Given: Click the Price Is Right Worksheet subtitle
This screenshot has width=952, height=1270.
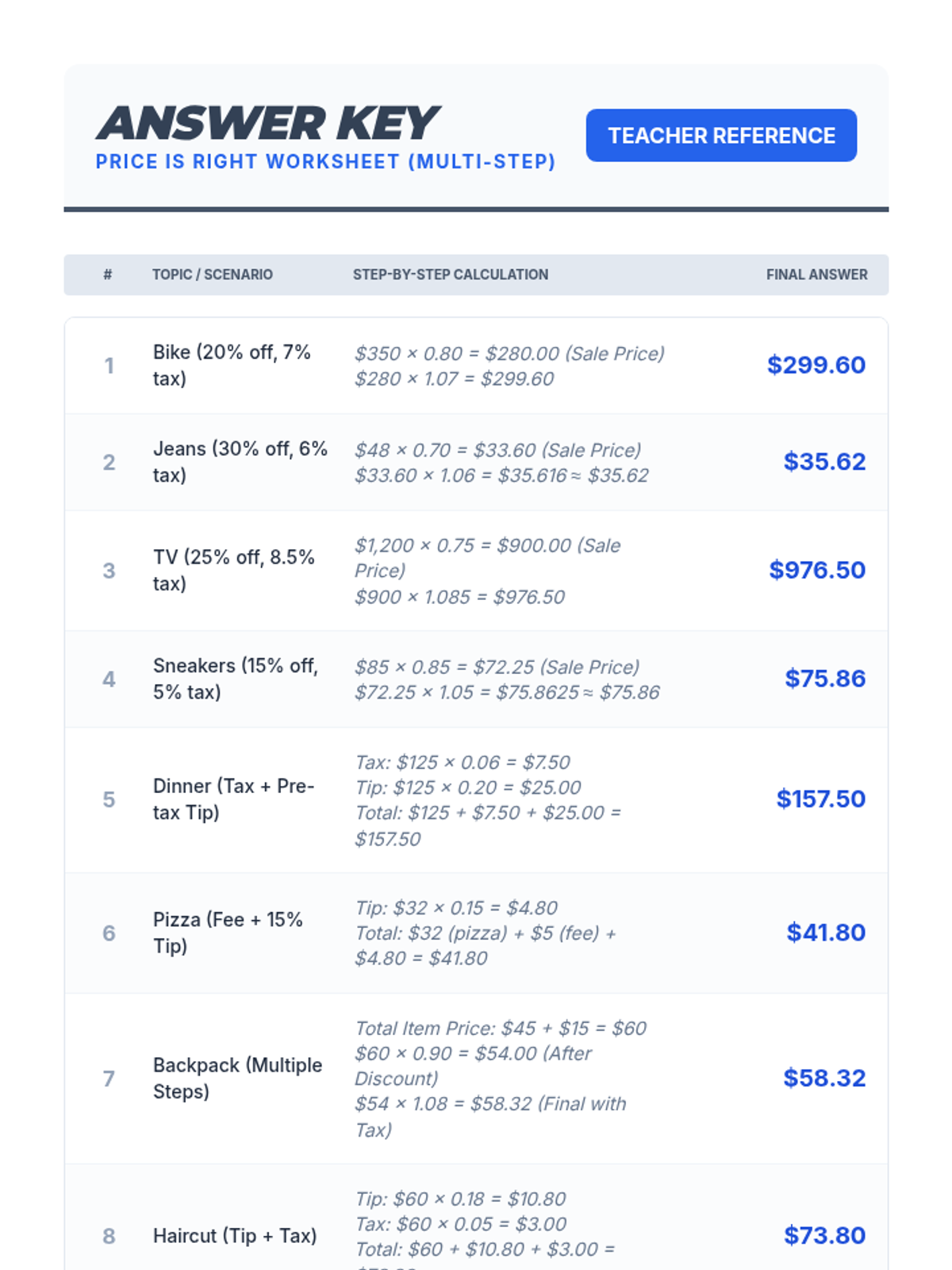Looking at the screenshot, I should click(325, 162).
